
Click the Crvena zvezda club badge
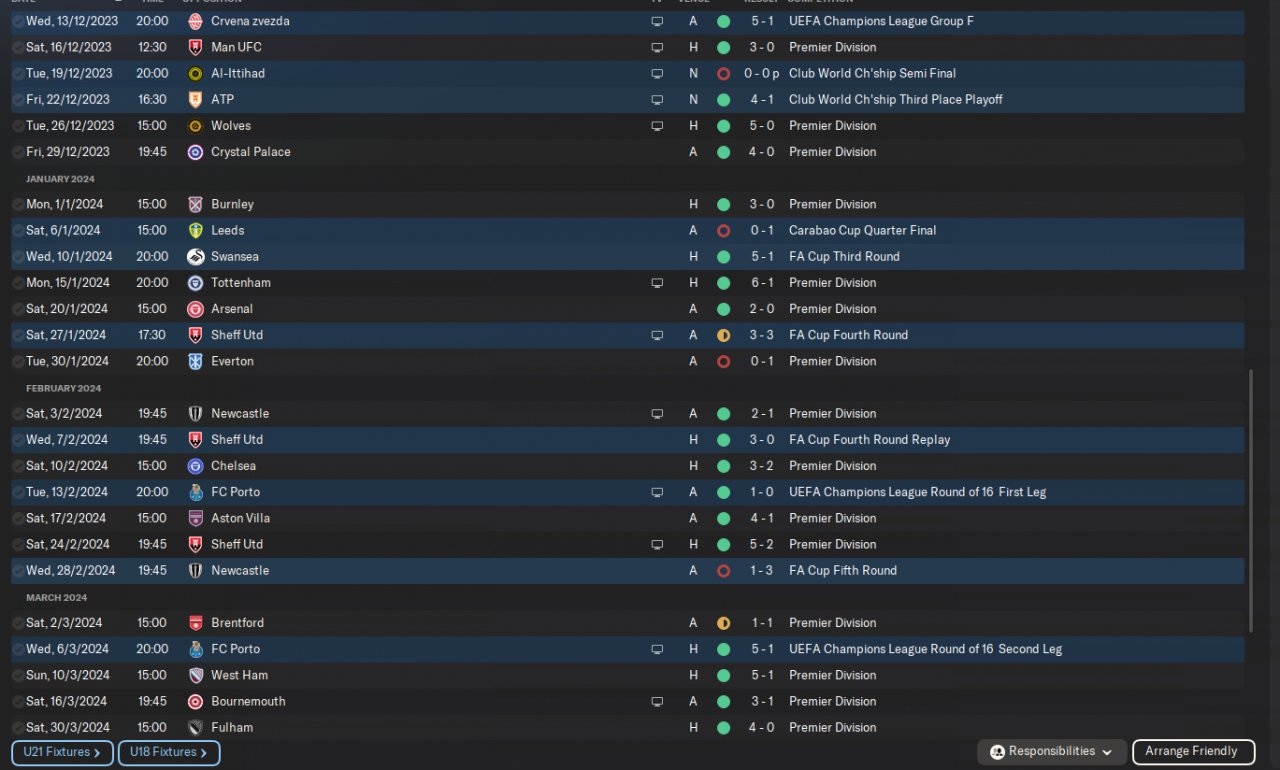point(195,21)
